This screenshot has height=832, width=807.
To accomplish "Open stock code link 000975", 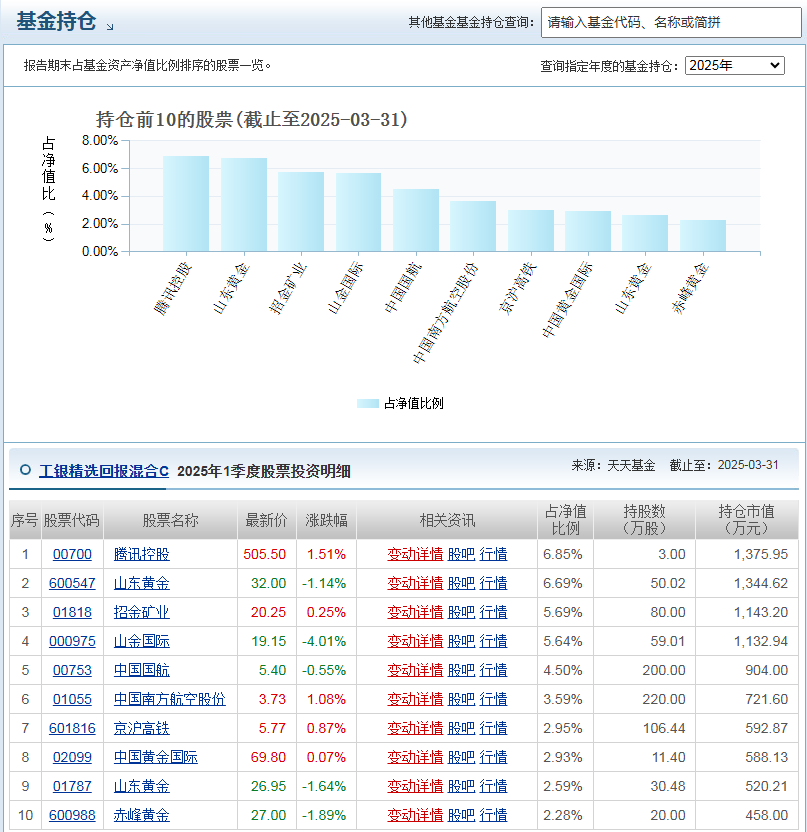I will pos(72,641).
